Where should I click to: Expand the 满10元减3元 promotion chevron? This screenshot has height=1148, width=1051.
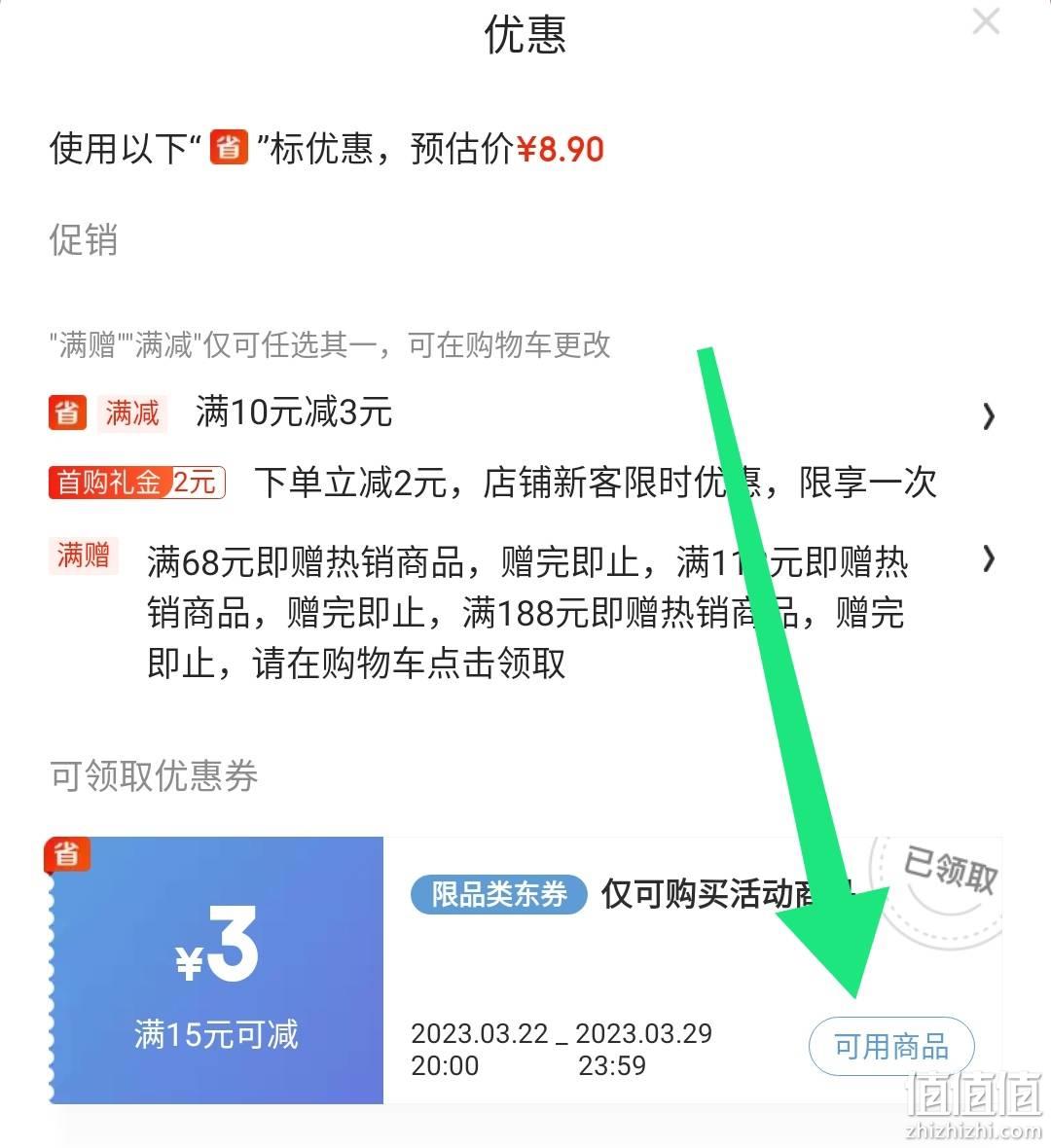click(989, 416)
